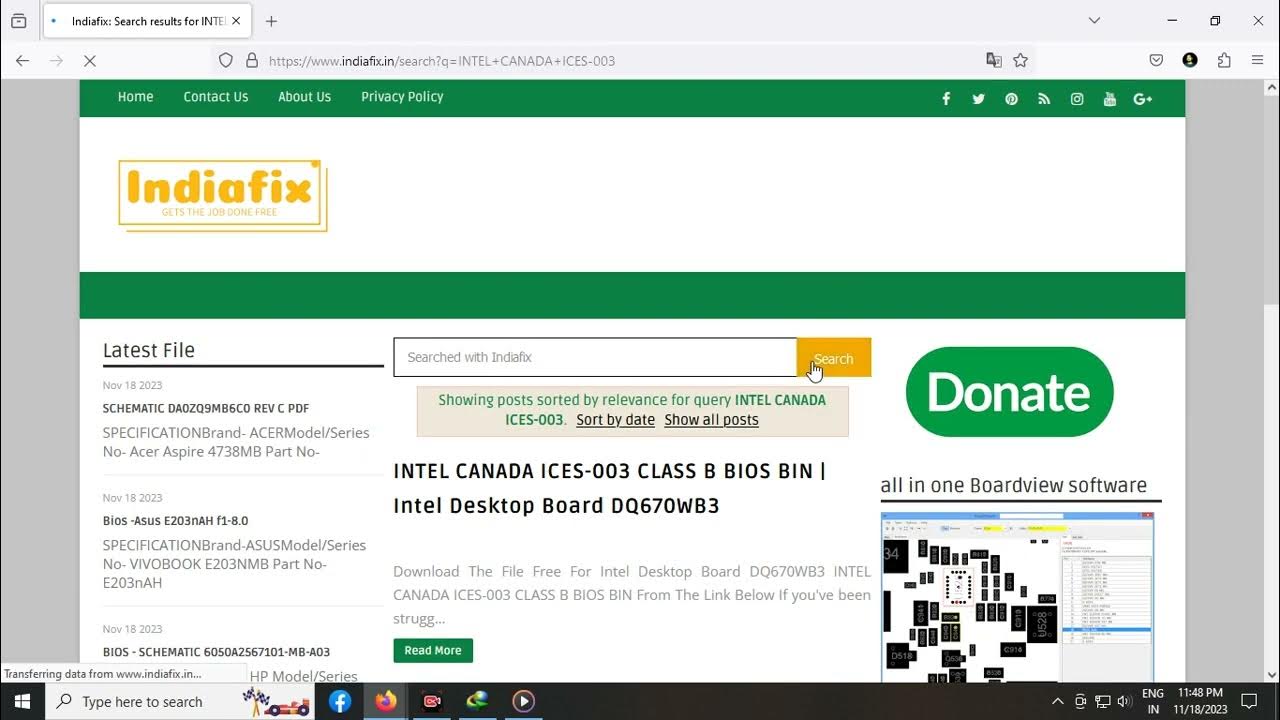Click the Sort by date link
The height and width of the screenshot is (720, 1280).
(615, 420)
